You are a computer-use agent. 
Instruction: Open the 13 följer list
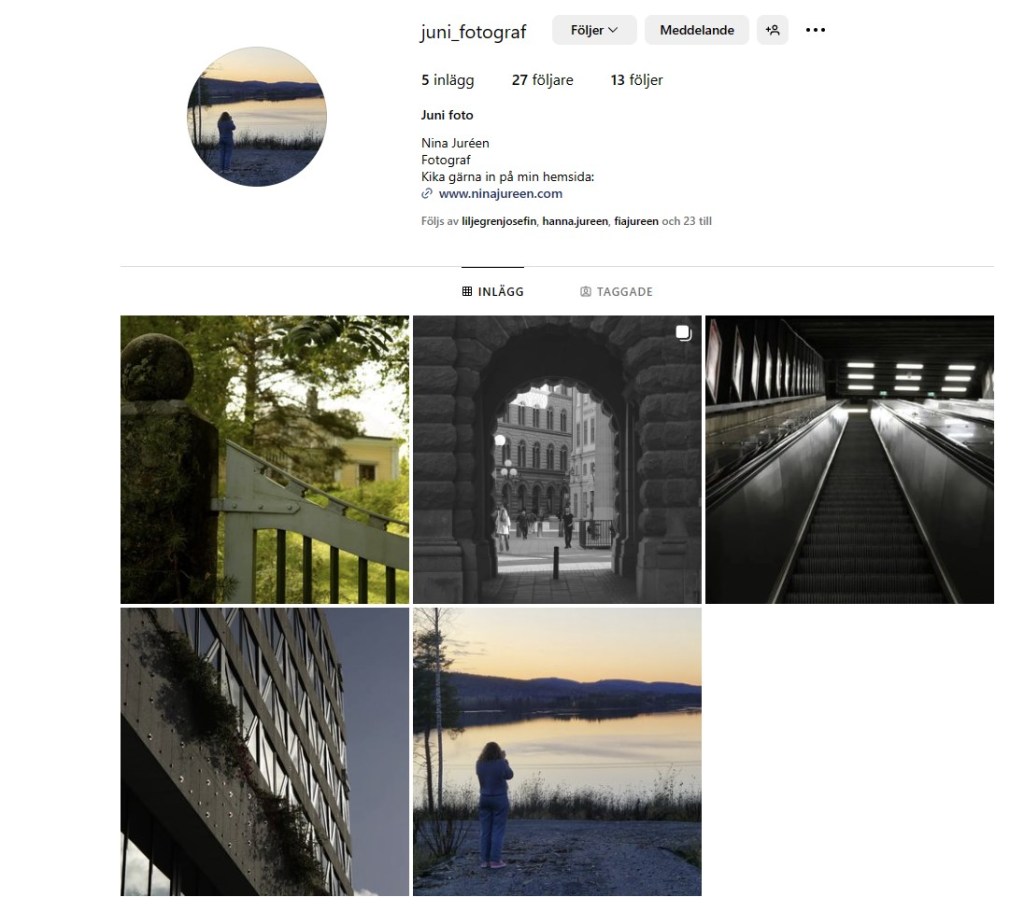coord(637,80)
